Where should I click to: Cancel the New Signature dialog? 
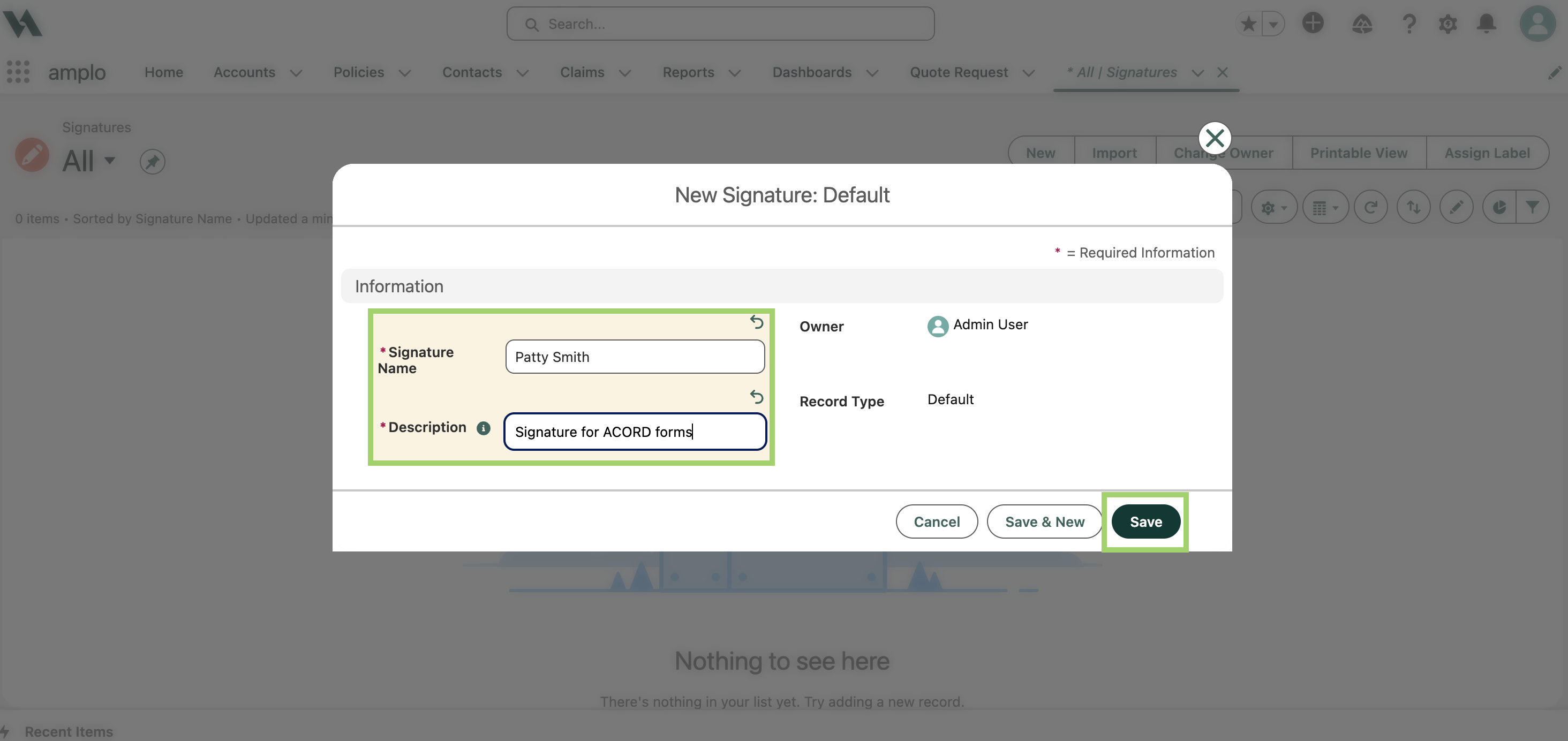937,521
